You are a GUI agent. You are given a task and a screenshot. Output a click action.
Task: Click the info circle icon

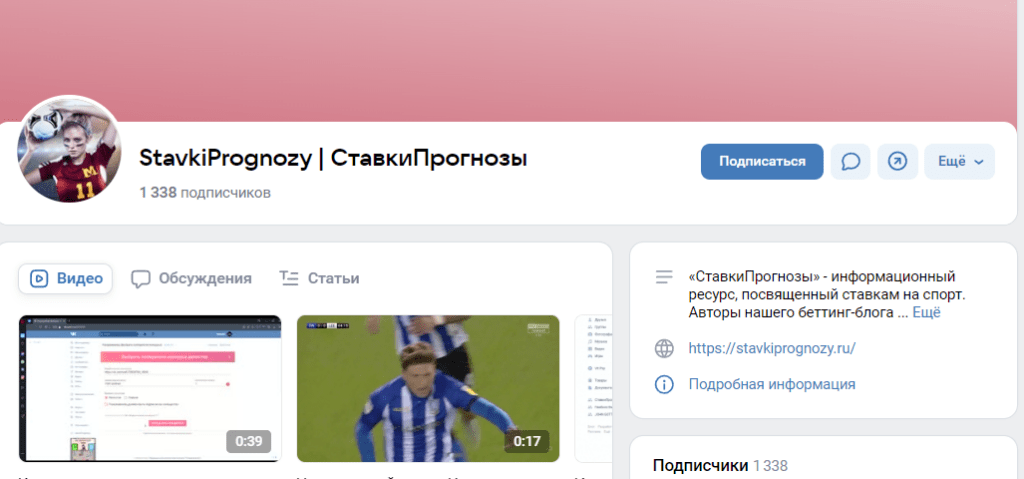tap(664, 384)
